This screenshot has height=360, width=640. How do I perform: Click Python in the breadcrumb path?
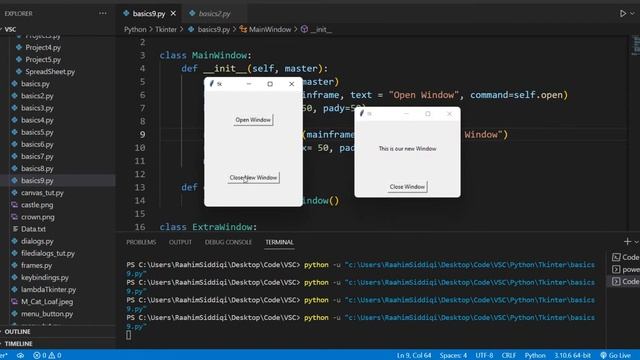(135, 29)
